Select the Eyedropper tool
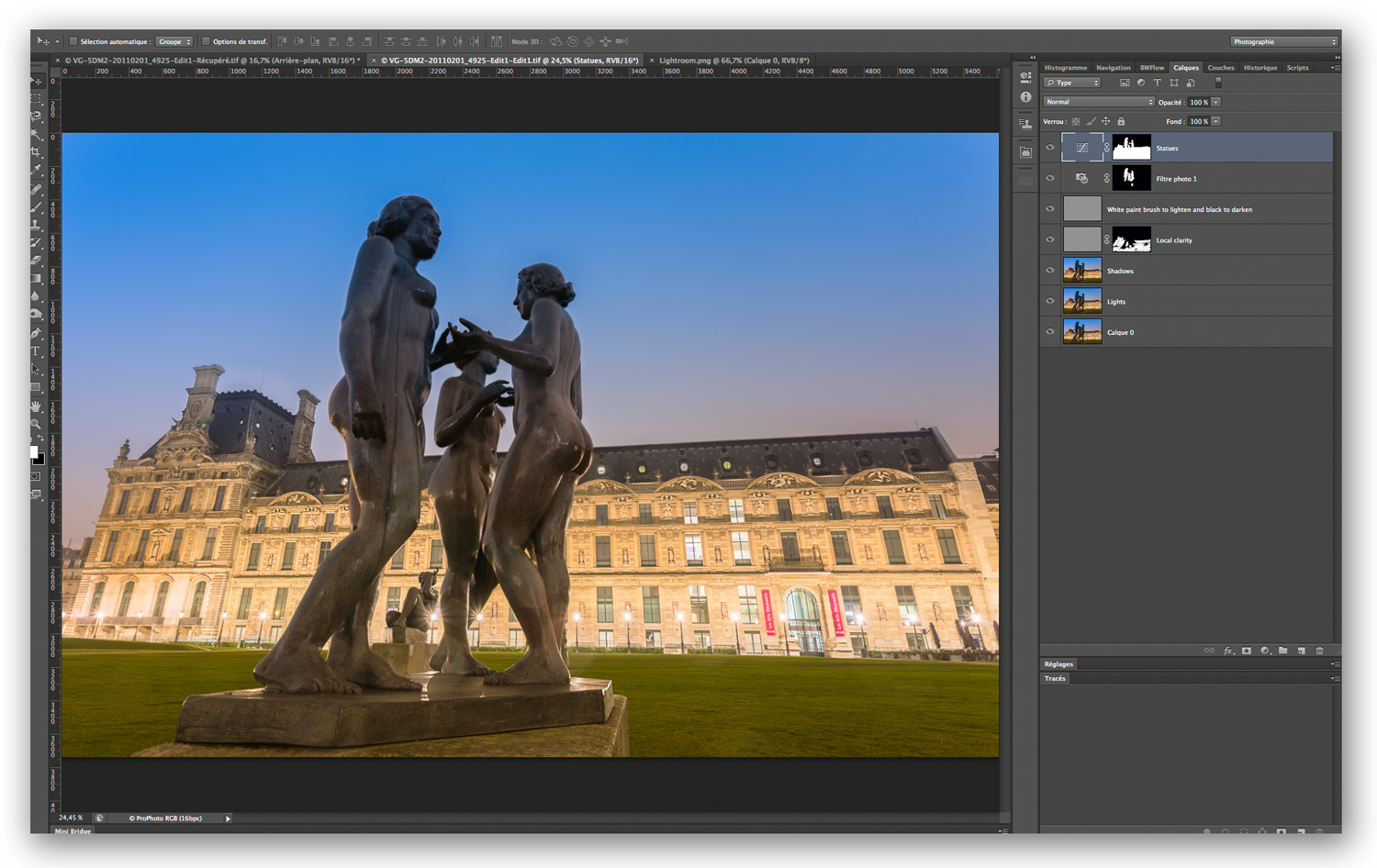The width and height of the screenshot is (1377, 868). [x=37, y=170]
